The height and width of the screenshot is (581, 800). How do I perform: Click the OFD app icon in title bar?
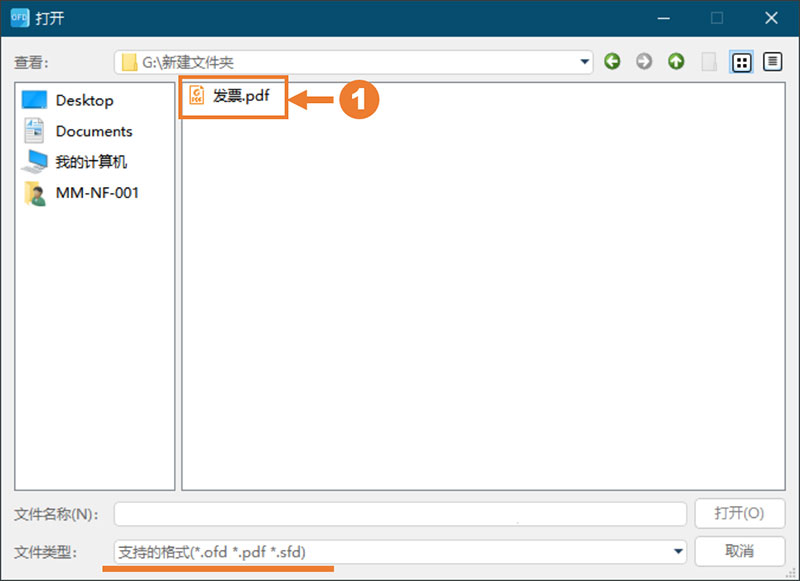click(x=19, y=18)
